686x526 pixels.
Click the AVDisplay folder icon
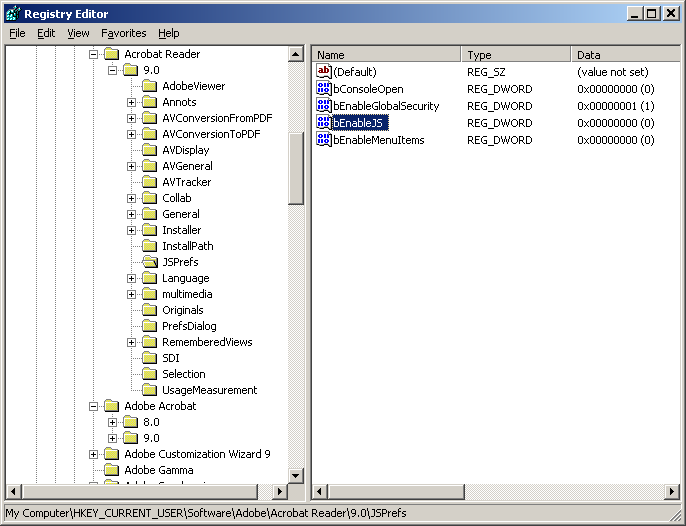150,150
